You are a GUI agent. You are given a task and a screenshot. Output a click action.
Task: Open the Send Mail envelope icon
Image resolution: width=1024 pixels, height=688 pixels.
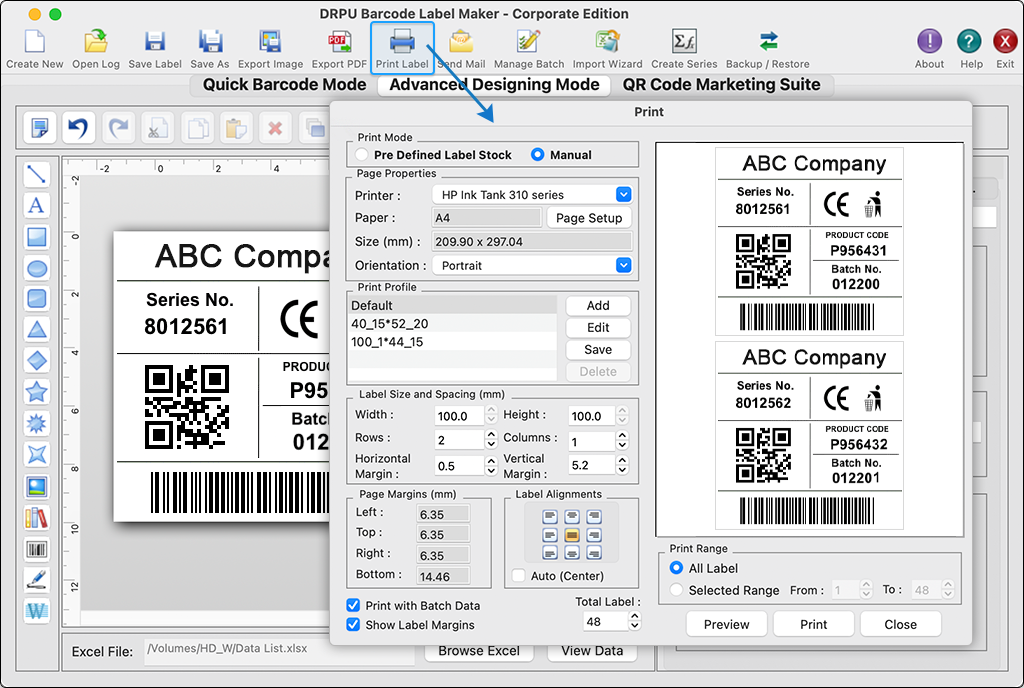[x=461, y=42]
